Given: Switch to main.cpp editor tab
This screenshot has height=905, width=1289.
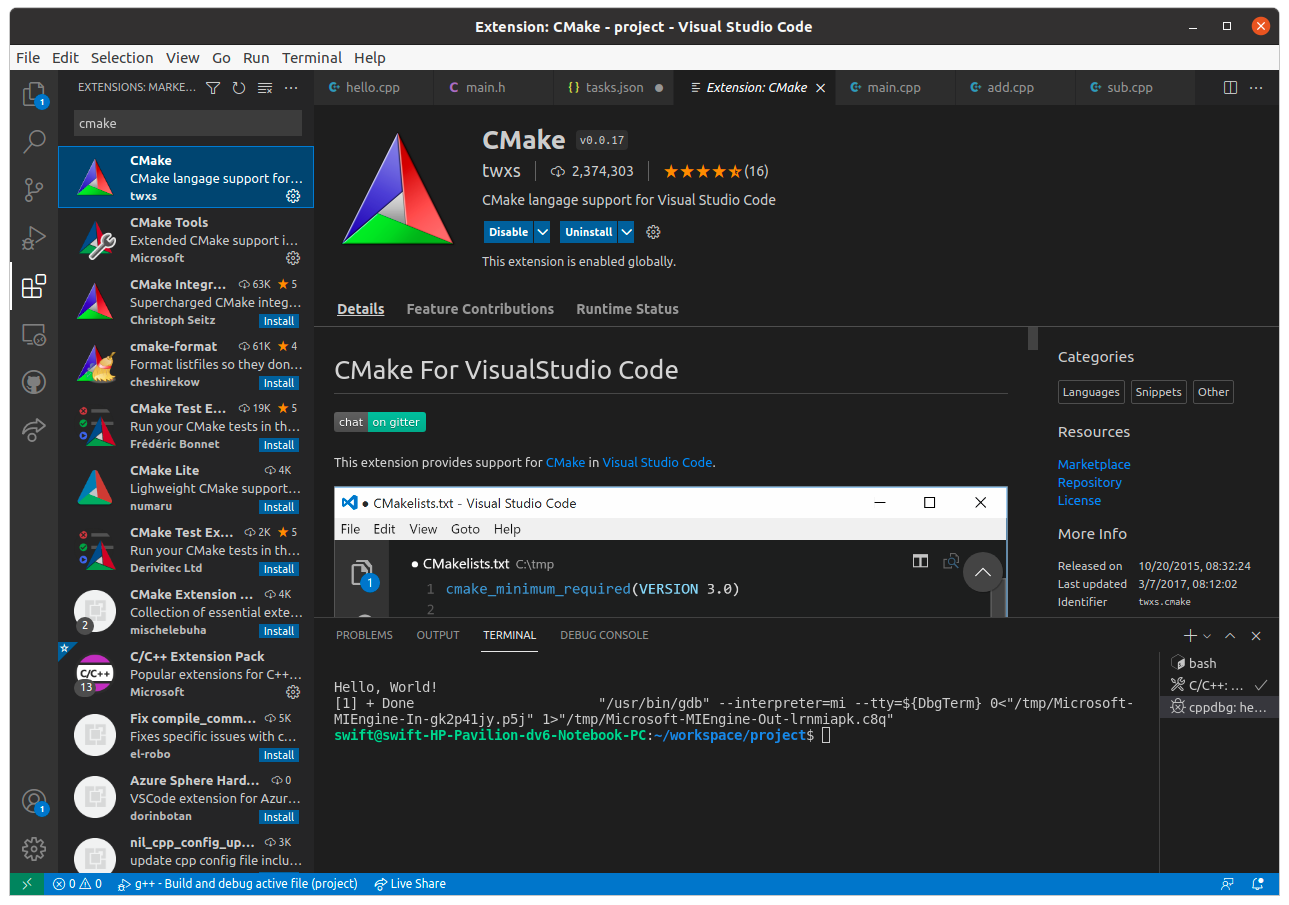Looking at the screenshot, I should pos(895,88).
